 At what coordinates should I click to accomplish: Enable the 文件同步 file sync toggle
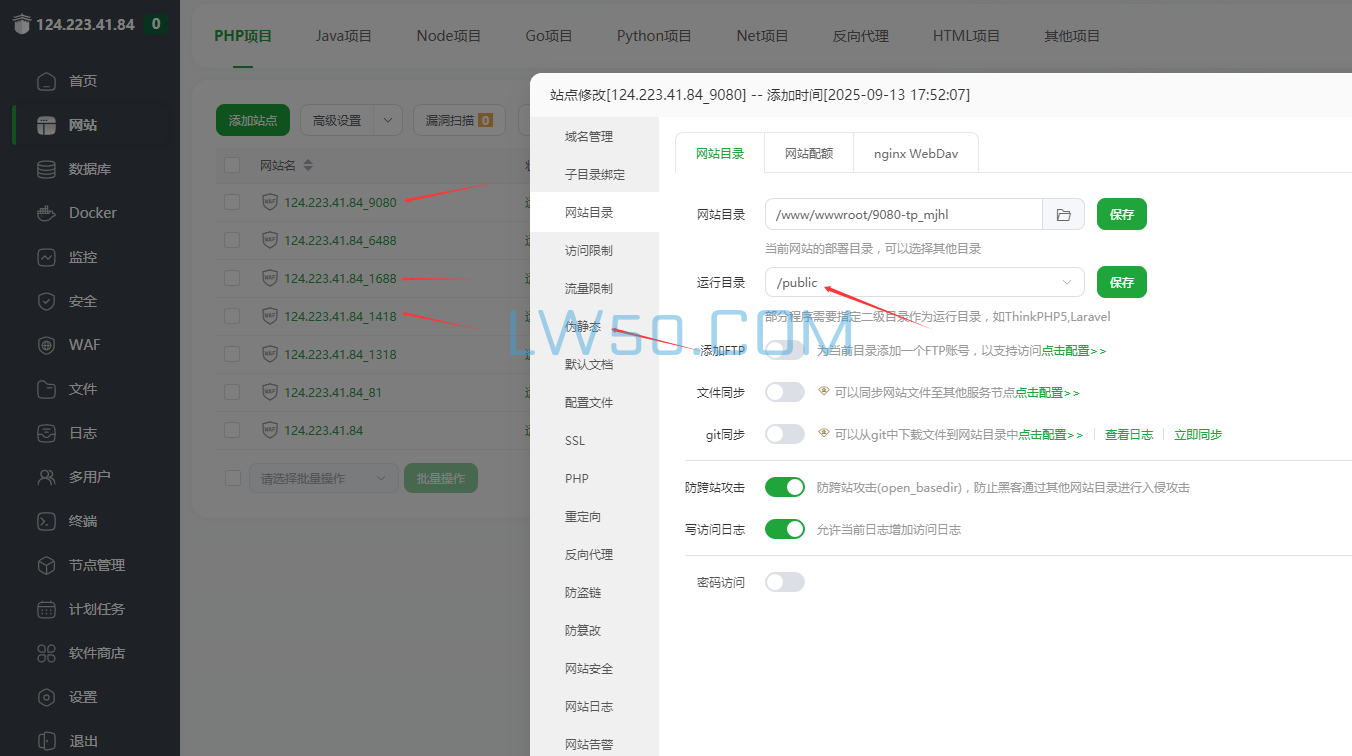click(785, 392)
